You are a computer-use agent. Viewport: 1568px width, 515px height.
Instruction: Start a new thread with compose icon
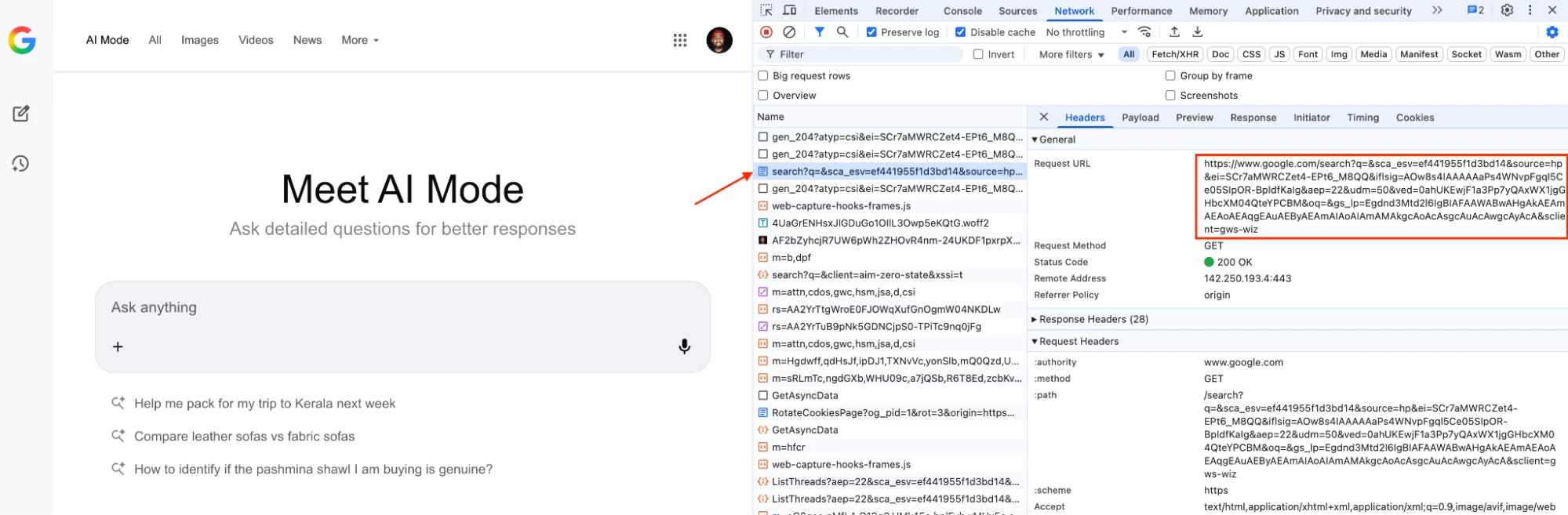(21, 114)
